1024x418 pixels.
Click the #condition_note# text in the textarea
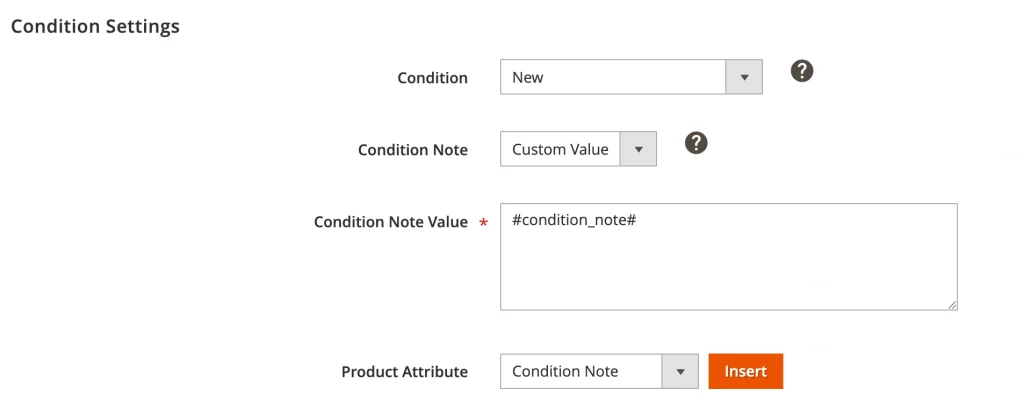pos(574,220)
